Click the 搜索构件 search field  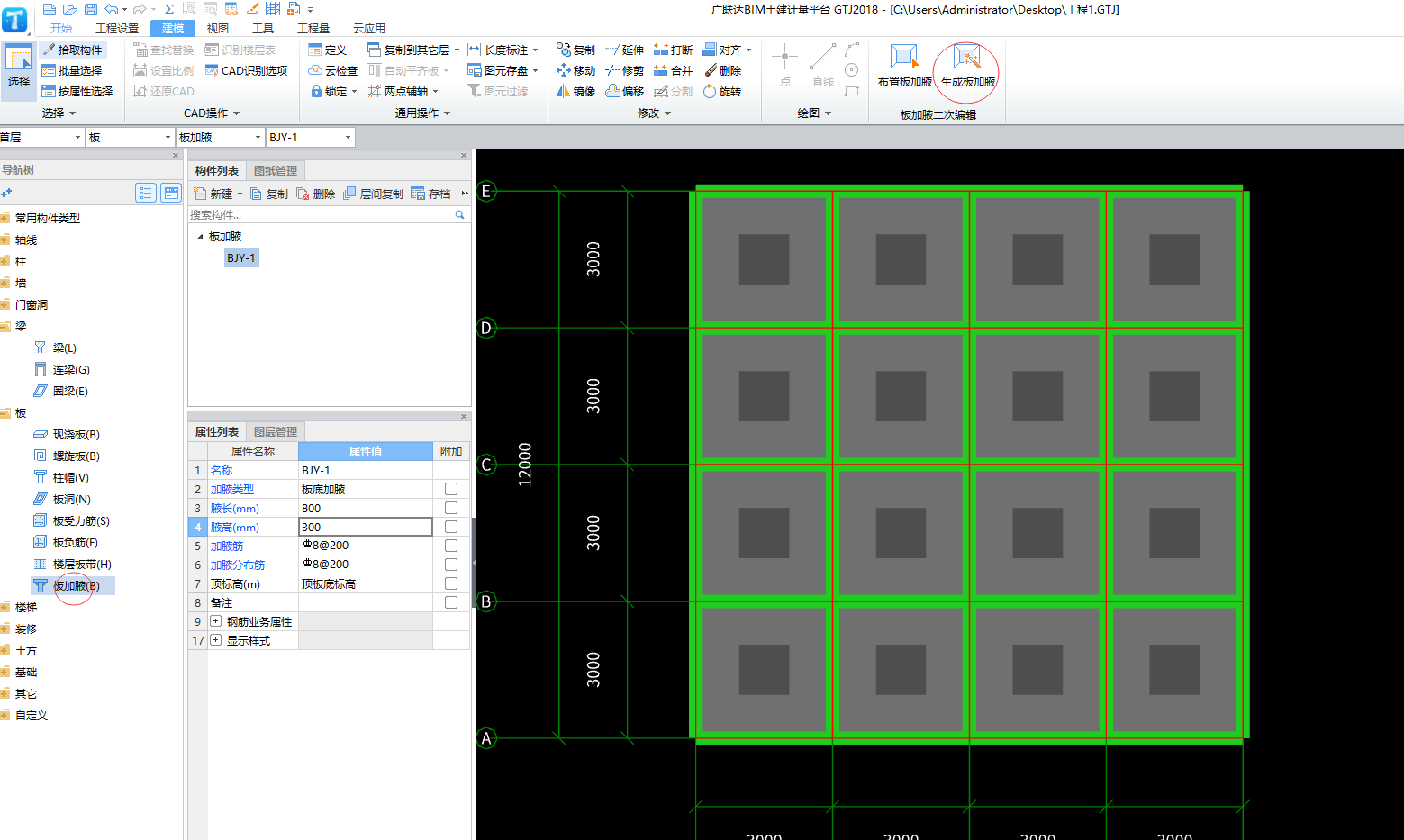tap(321, 214)
